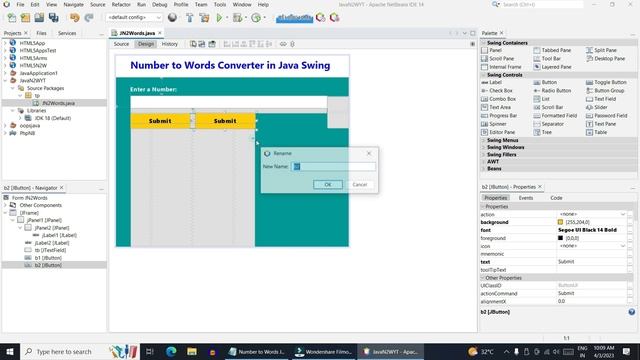Click the Save All toolbar icon
This screenshot has height=360, width=640.
coord(53,18)
